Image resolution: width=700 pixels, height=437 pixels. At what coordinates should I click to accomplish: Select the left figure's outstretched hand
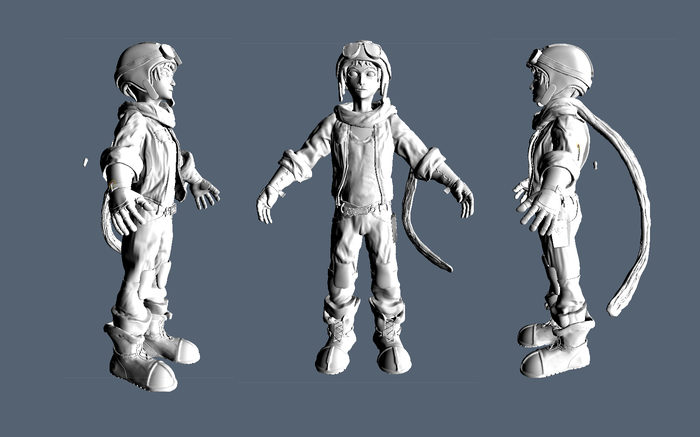(205, 192)
